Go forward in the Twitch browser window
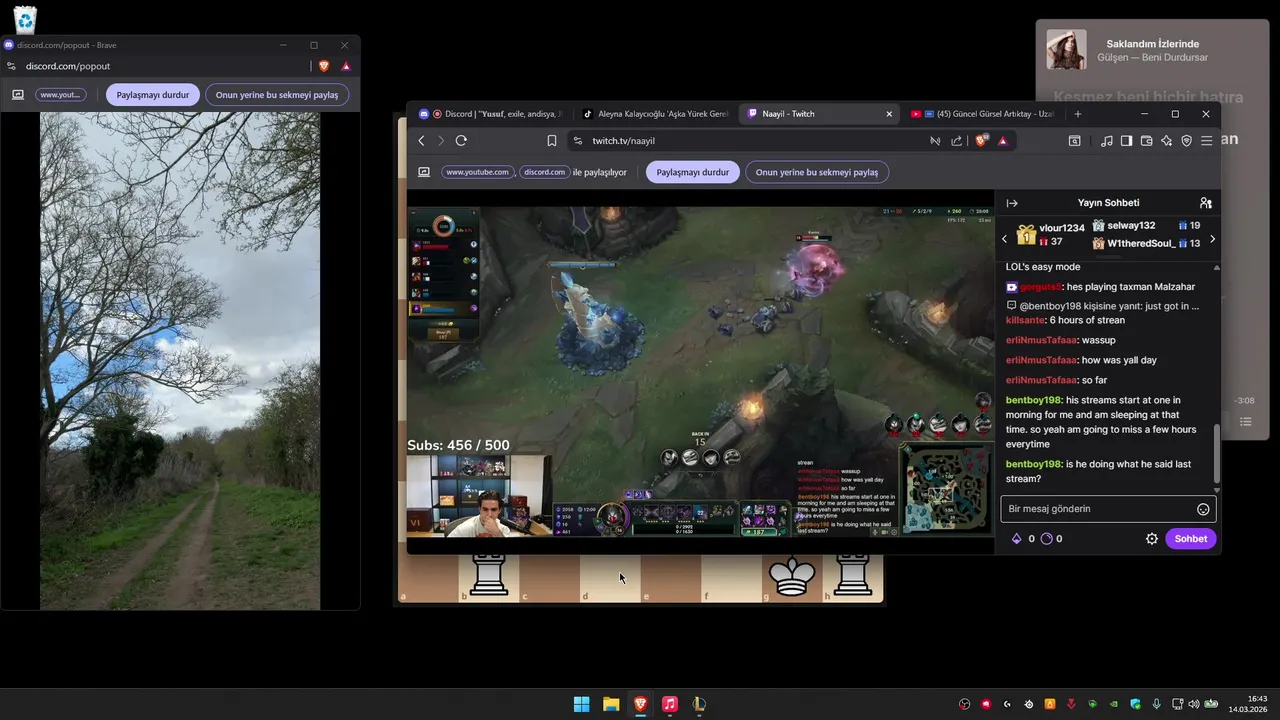Image resolution: width=1280 pixels, height=720 pixels. [x=441, y=141]
